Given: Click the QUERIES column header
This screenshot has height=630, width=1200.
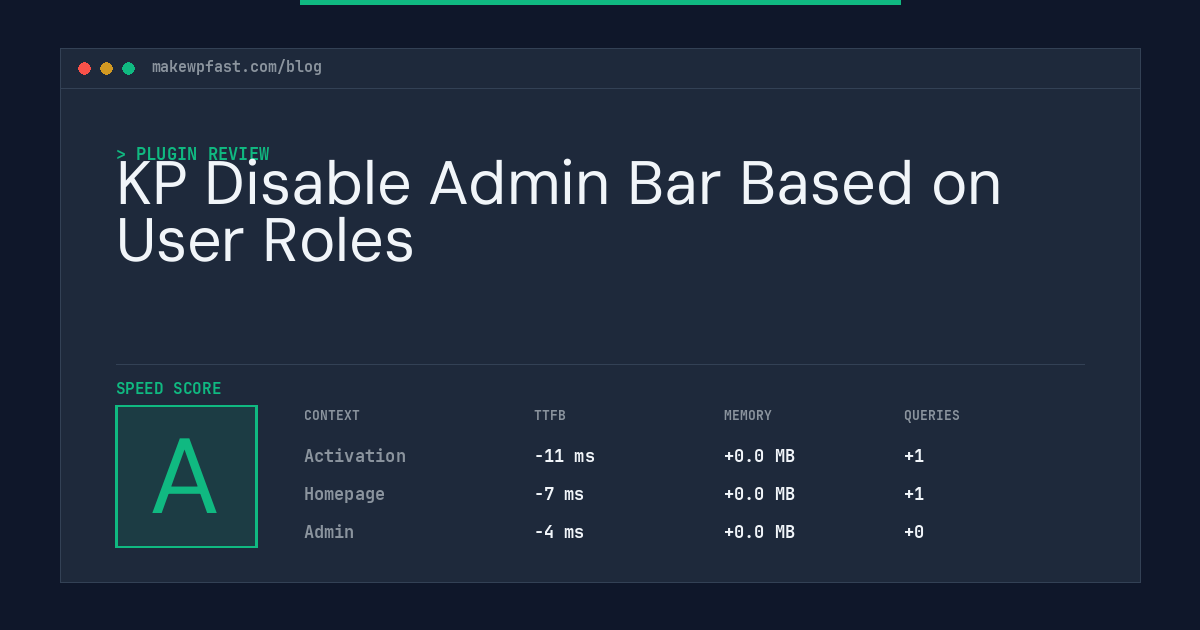Looking at the screenshot, I should (x=932, y=415).
